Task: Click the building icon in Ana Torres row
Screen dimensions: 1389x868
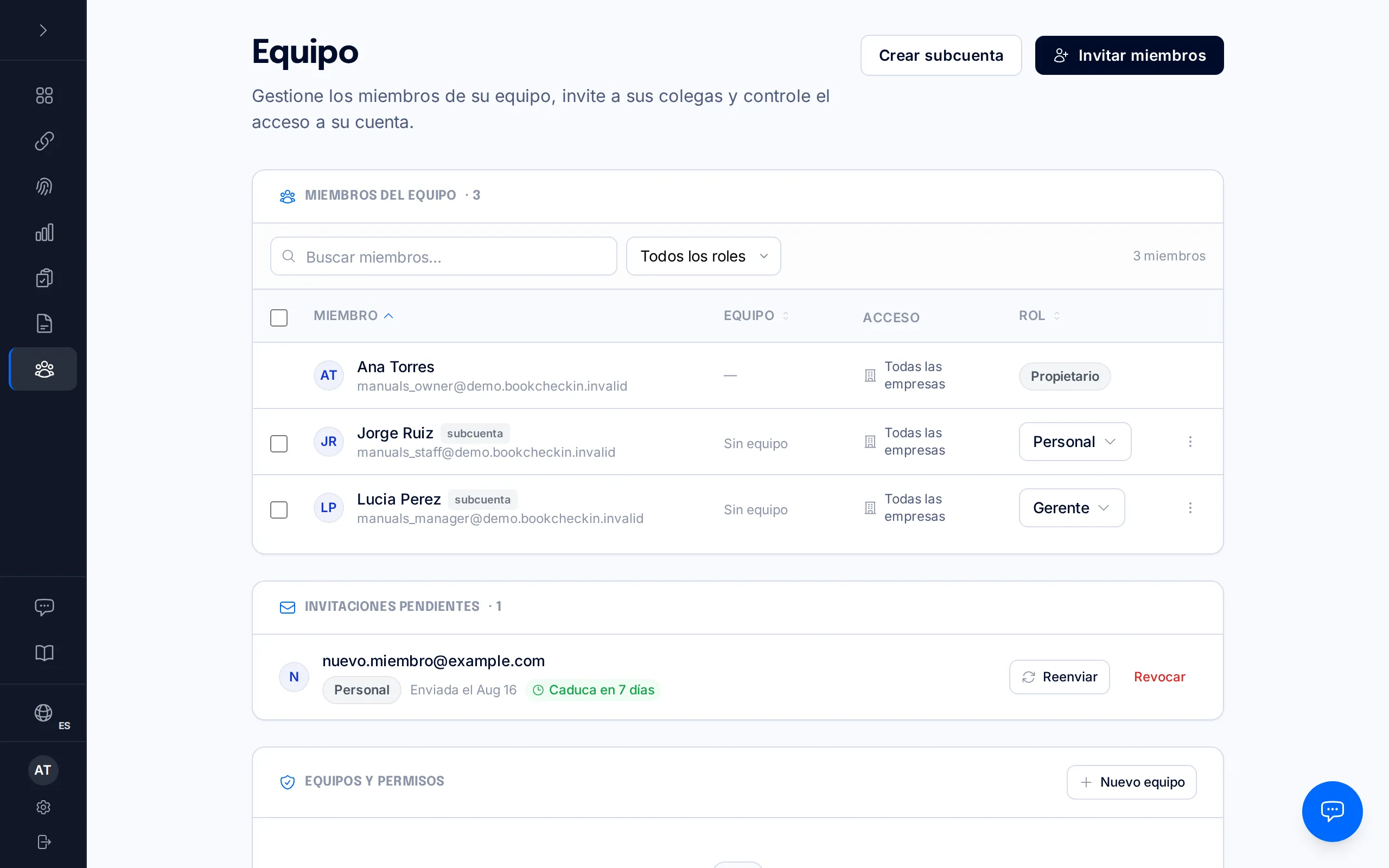Action: (870, 375)
